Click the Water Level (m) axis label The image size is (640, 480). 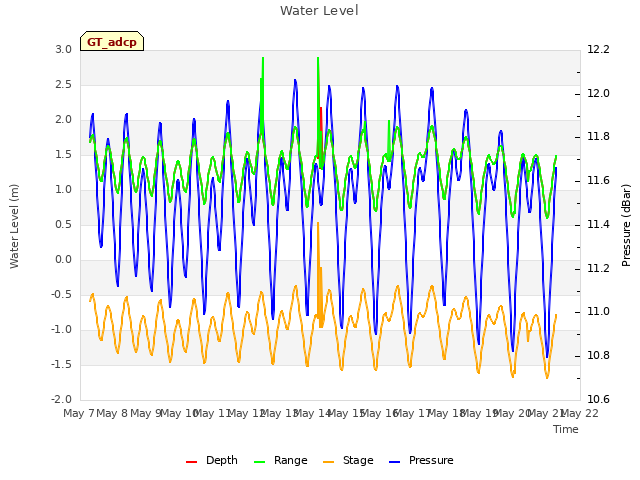14,226
